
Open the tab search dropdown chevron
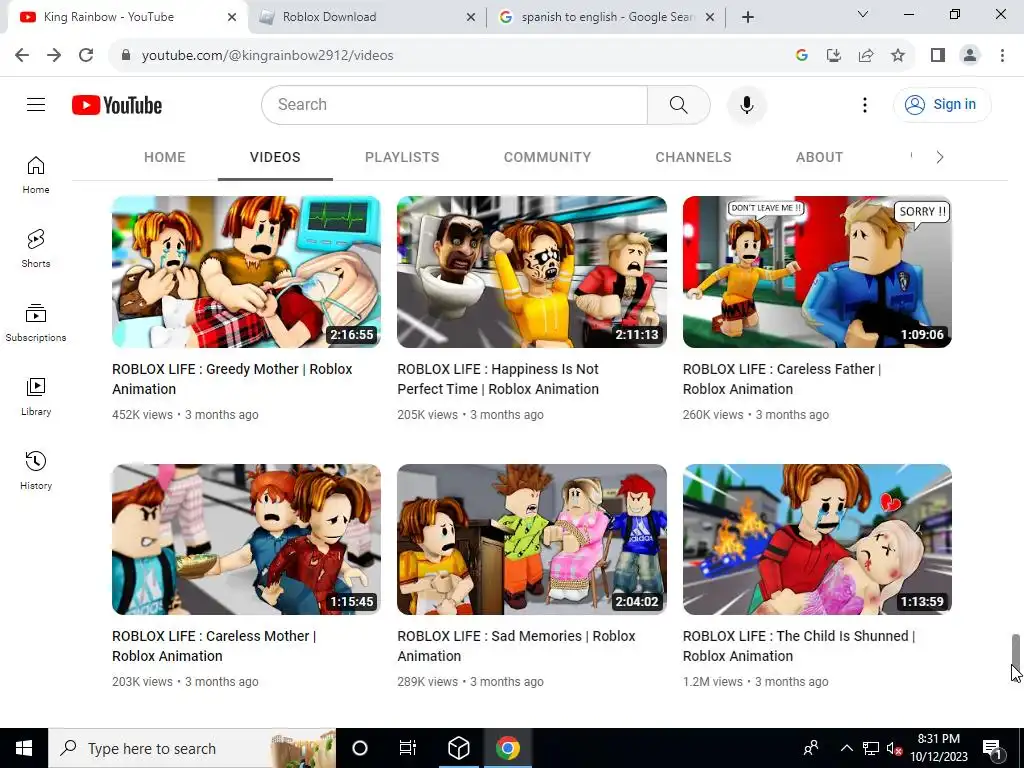click(x=862, y=14)
